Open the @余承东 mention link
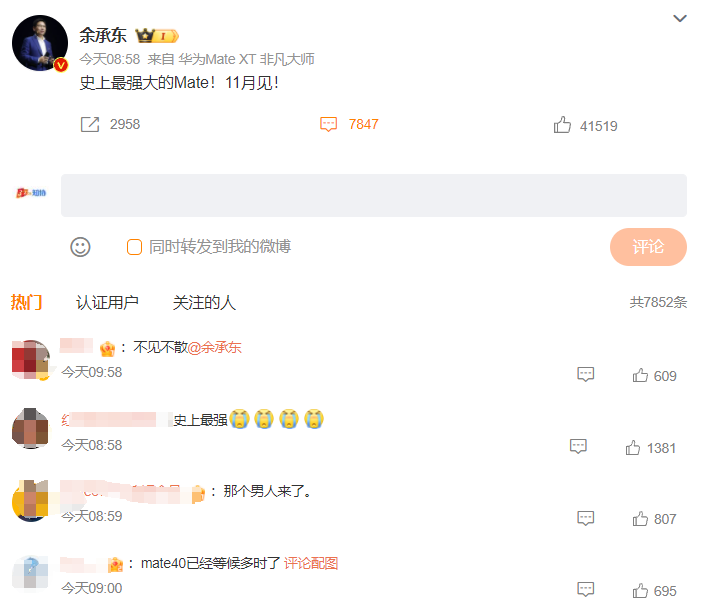The width and height of the screenshot is (707, 607). point(214,347)
